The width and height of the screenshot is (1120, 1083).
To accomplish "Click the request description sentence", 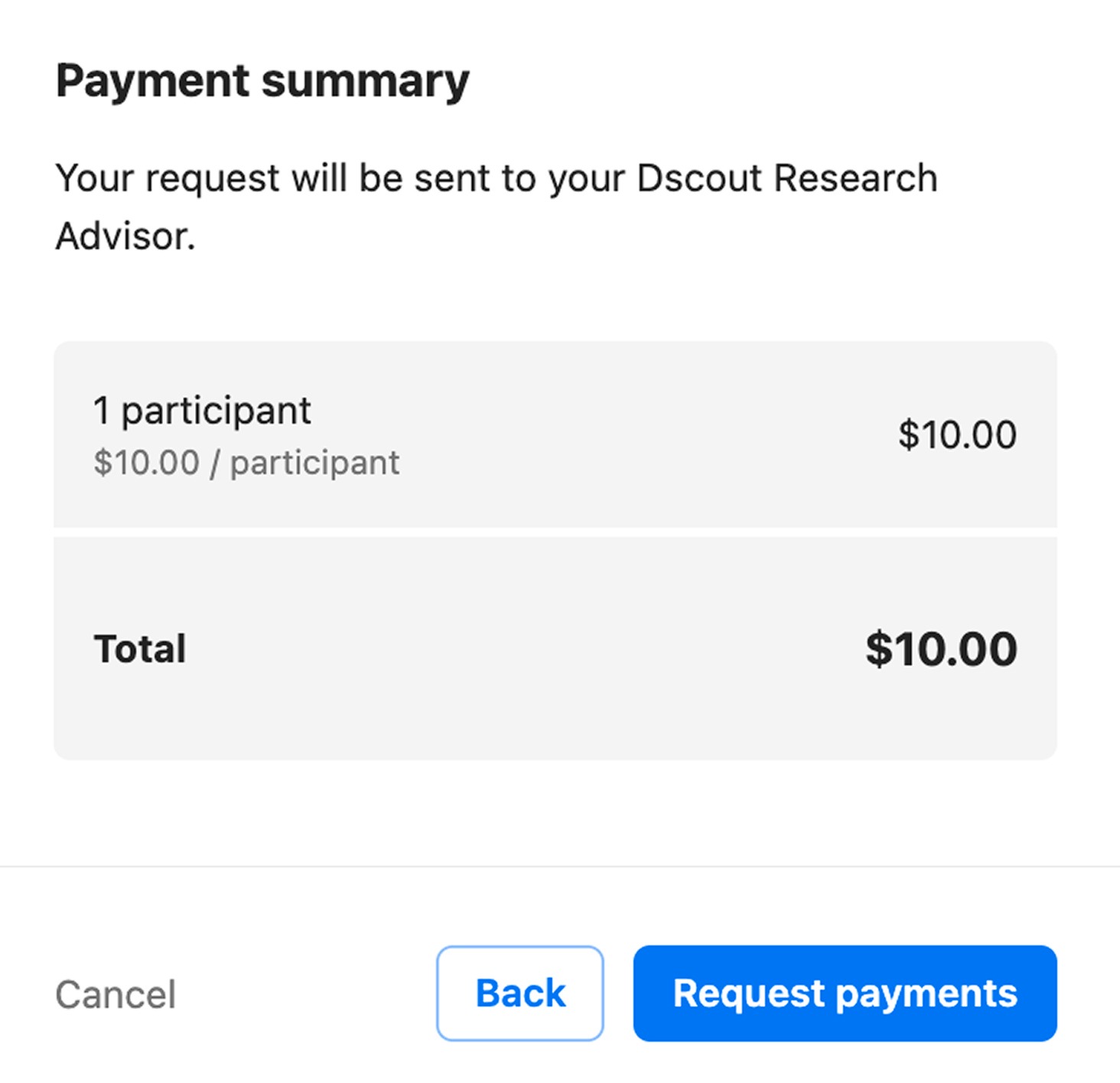I will click(x=496, y=179).
